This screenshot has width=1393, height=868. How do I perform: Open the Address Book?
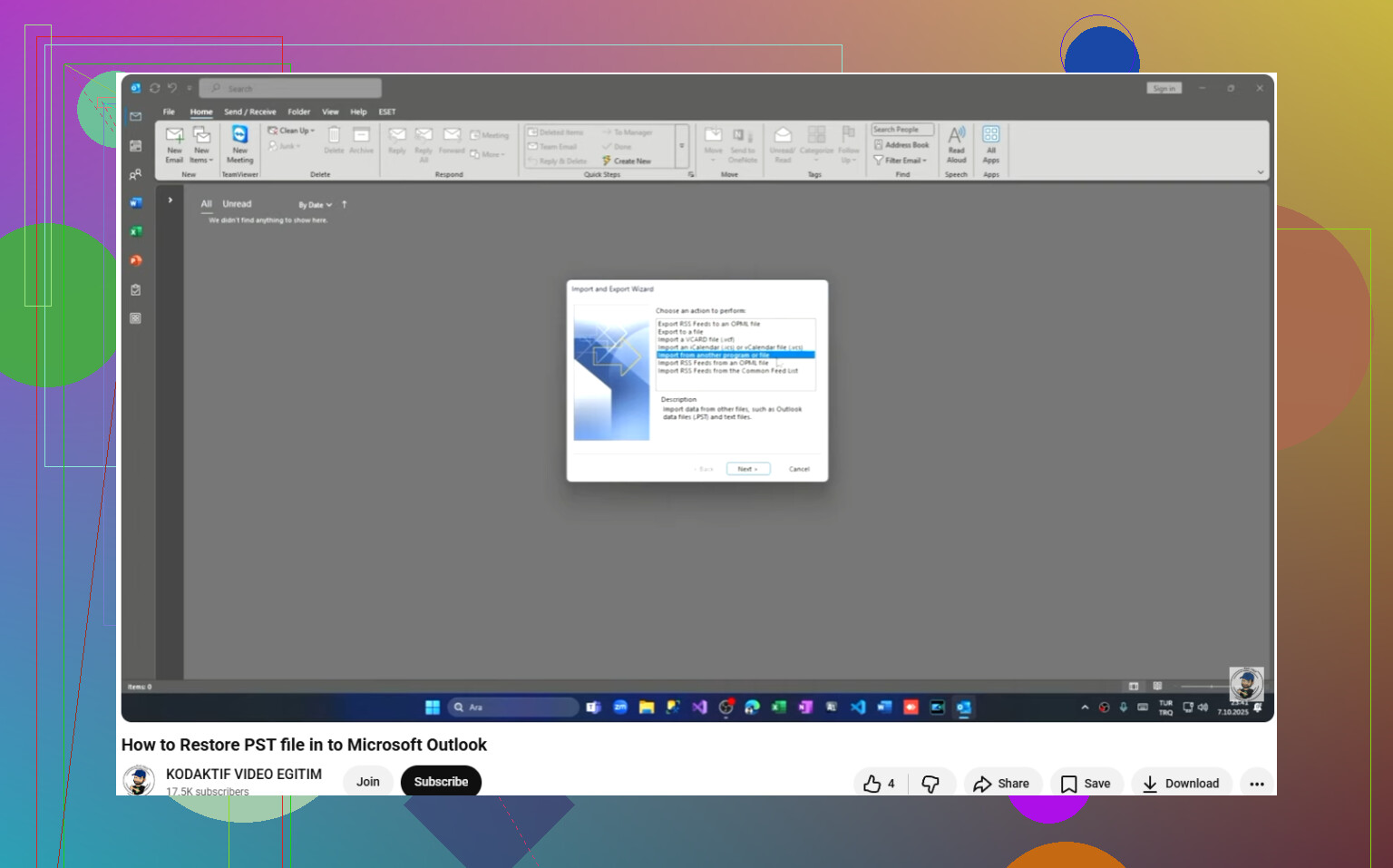901,145
